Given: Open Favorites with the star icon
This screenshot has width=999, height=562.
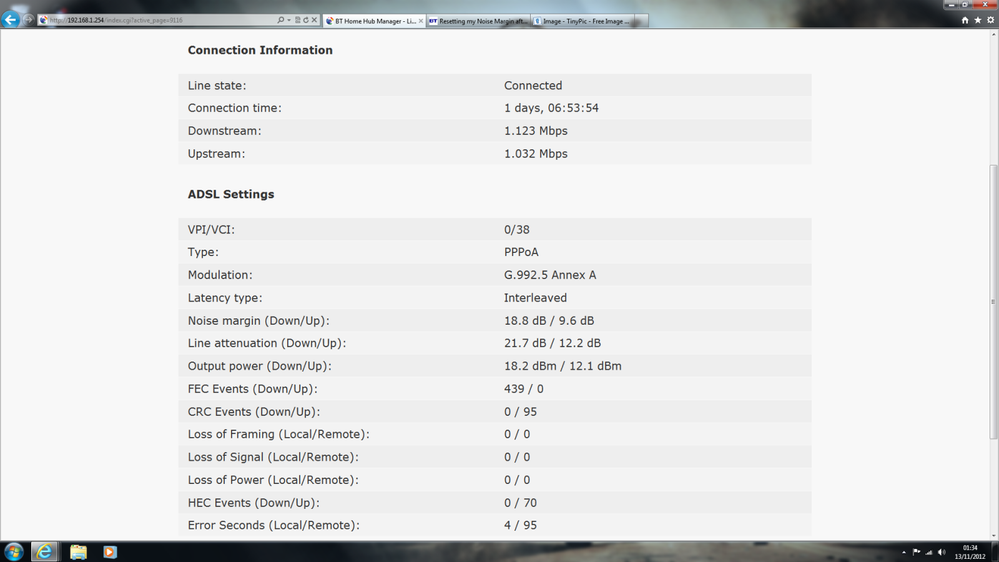Looking at the screenshot, I should pos(977,20).
